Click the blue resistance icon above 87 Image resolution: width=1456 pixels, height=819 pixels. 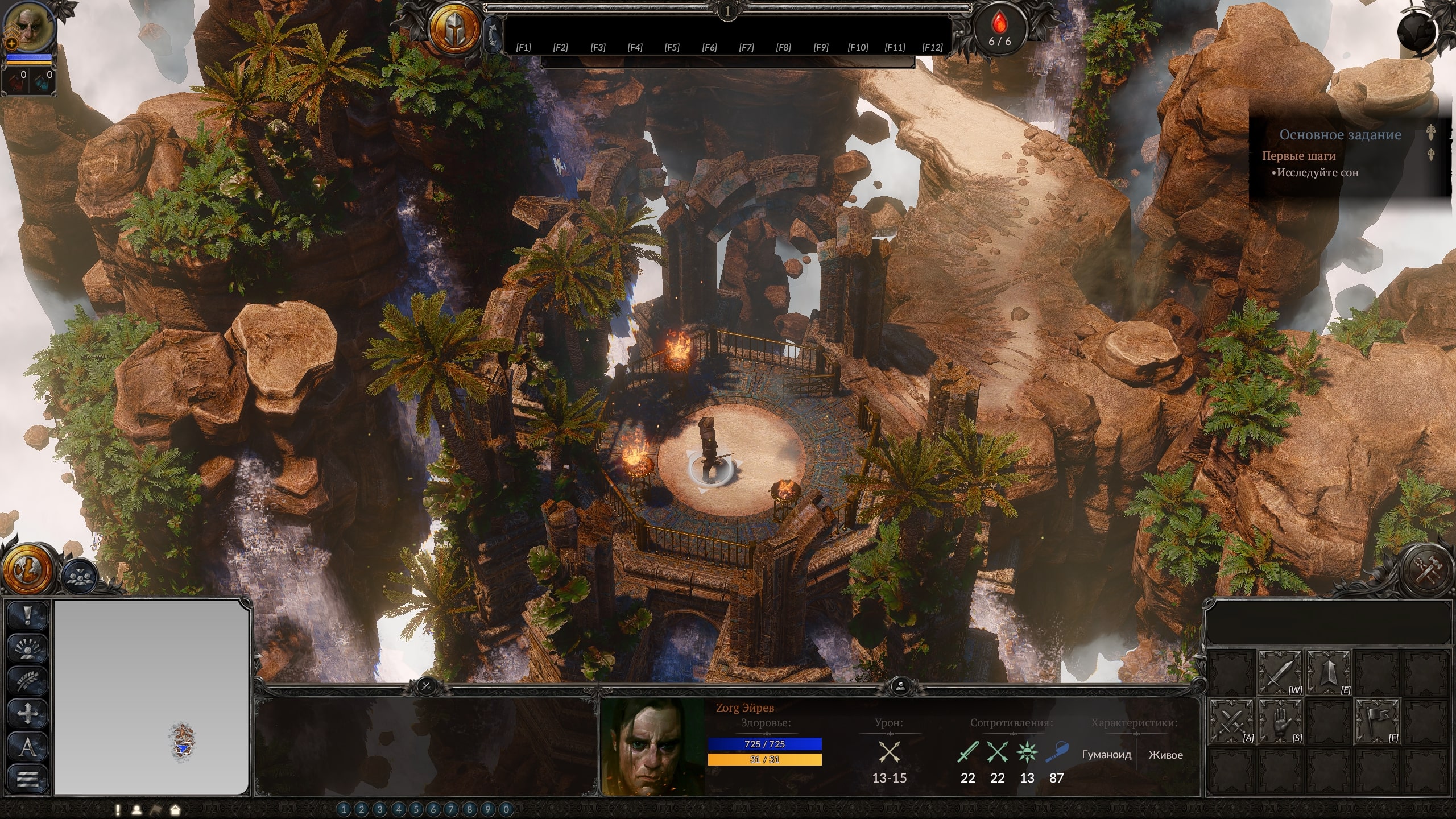tap(1056, 752)
